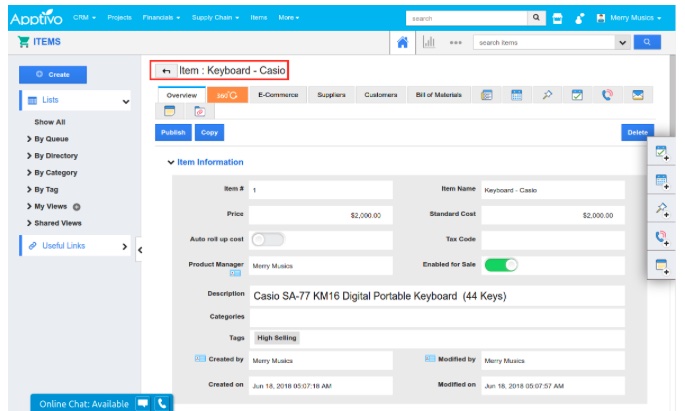Open Items in top menu
The image size is (685, 411).
(259, 17)
